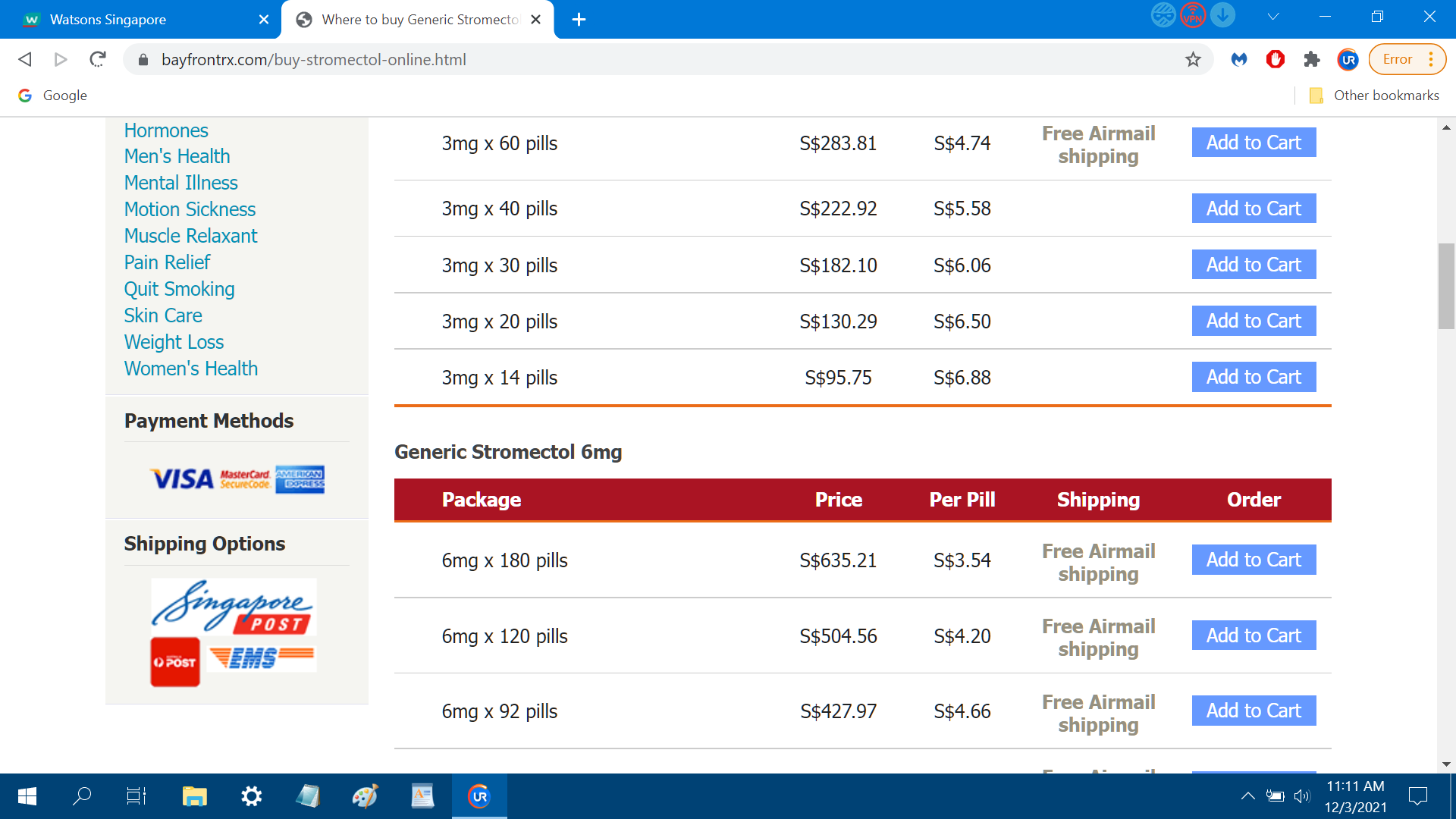1456x819 pixels.
Task: Open the WordPad icon on taskbar
Action: [x=422, y=796]
